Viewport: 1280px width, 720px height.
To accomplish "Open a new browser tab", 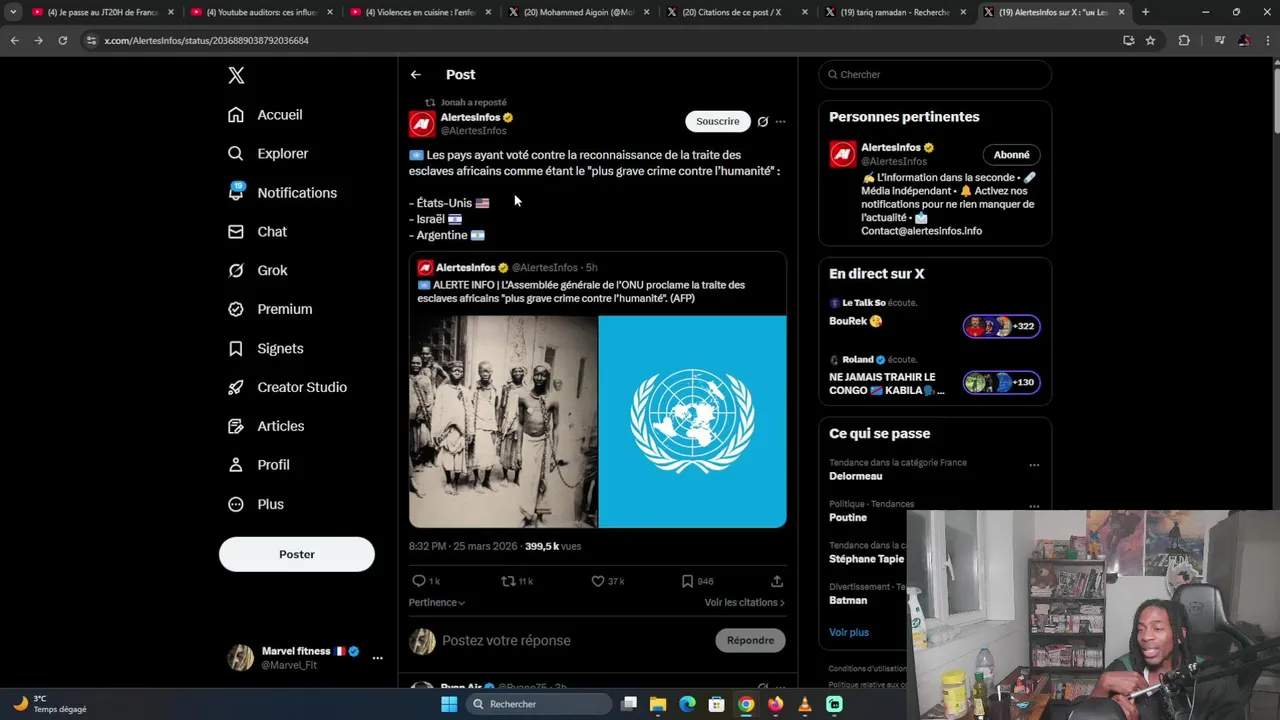I will tap(1146, 12).
